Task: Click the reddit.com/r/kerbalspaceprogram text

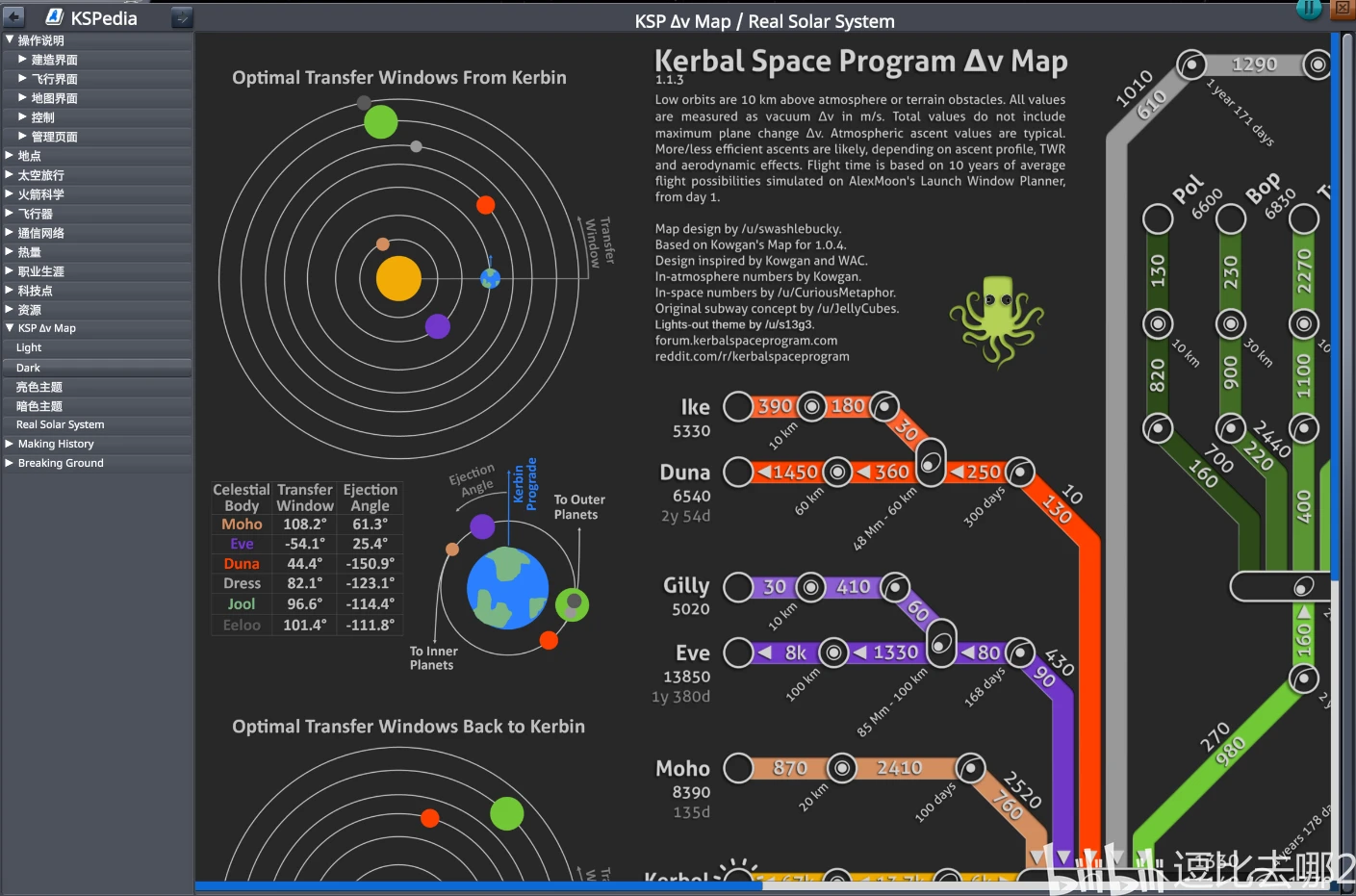Action: point(753,356)
